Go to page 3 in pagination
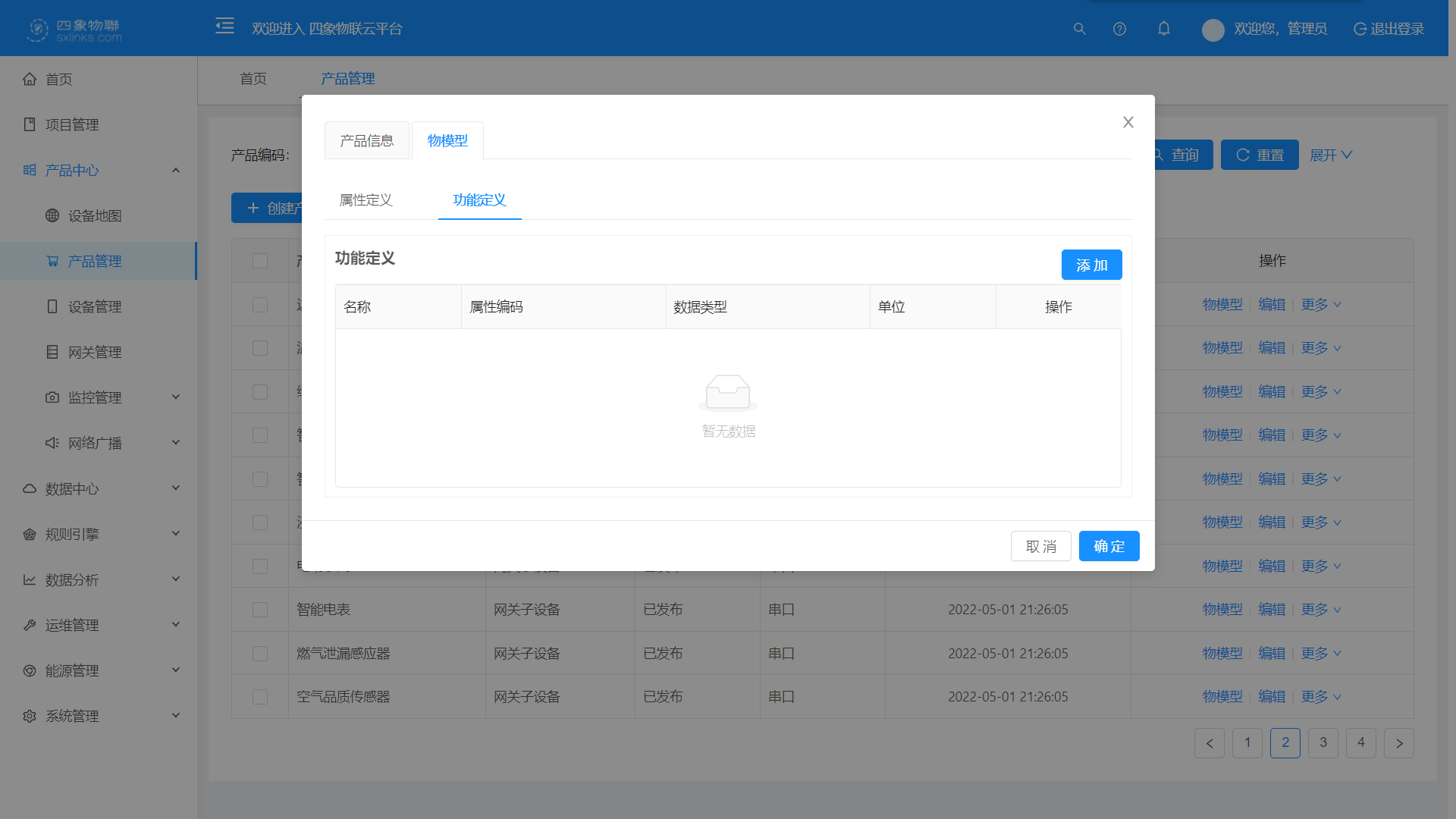 (1323, 743)
